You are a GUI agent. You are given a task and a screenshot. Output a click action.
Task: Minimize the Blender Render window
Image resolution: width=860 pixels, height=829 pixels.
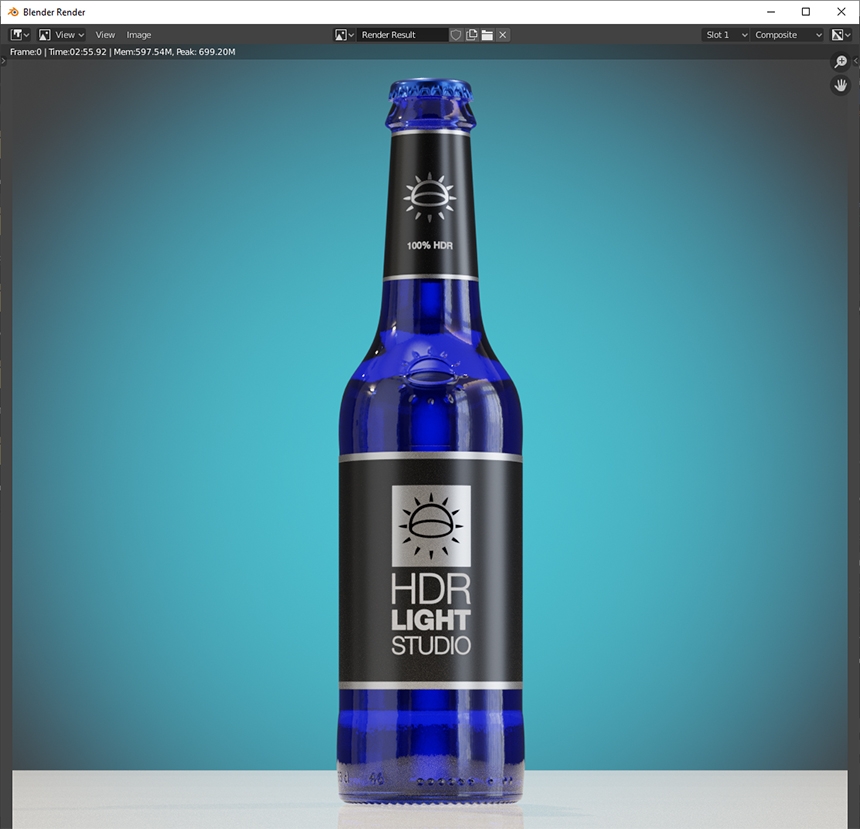(771, 12)
